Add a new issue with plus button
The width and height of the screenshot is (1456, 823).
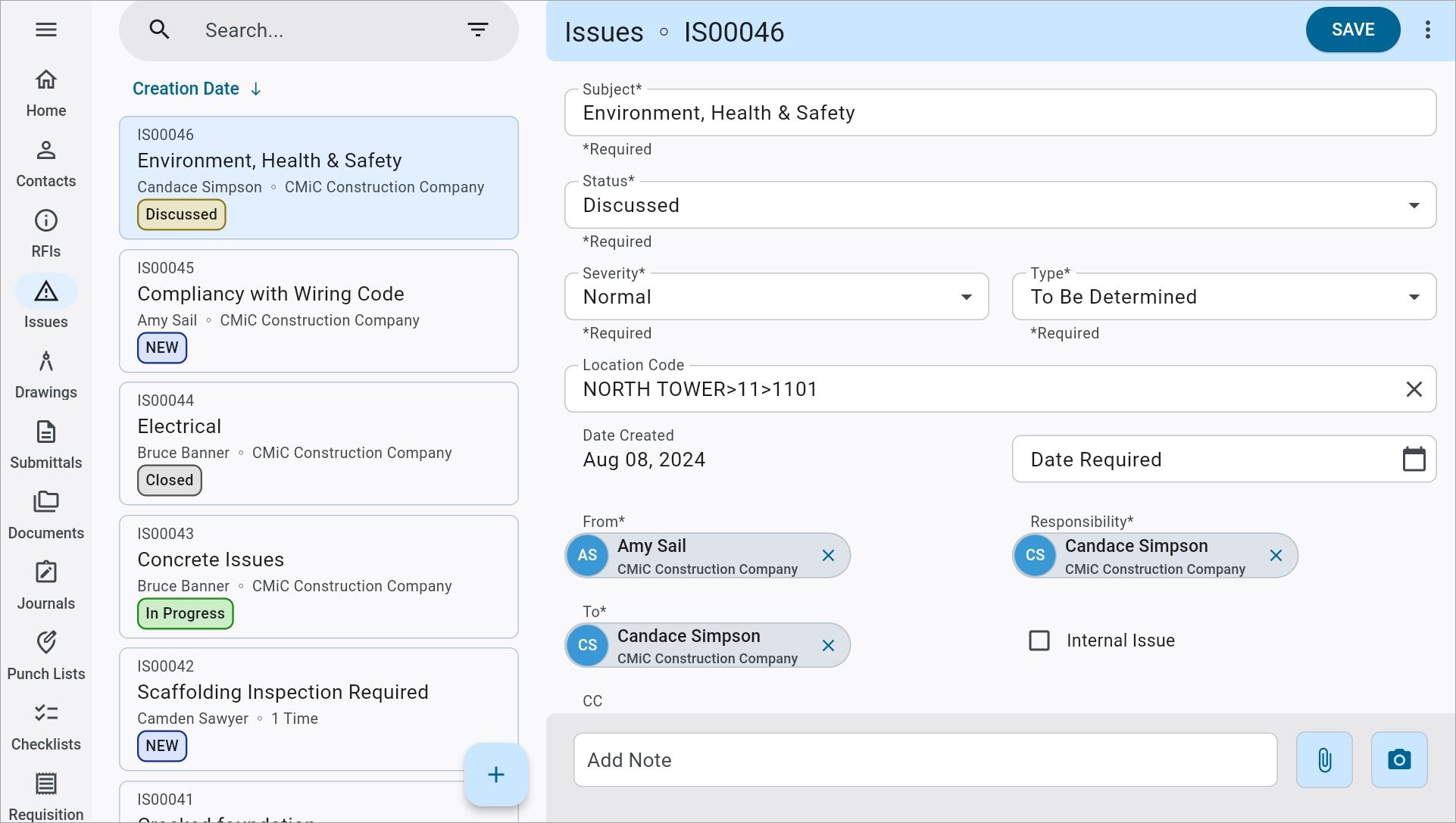click(496, 775)
